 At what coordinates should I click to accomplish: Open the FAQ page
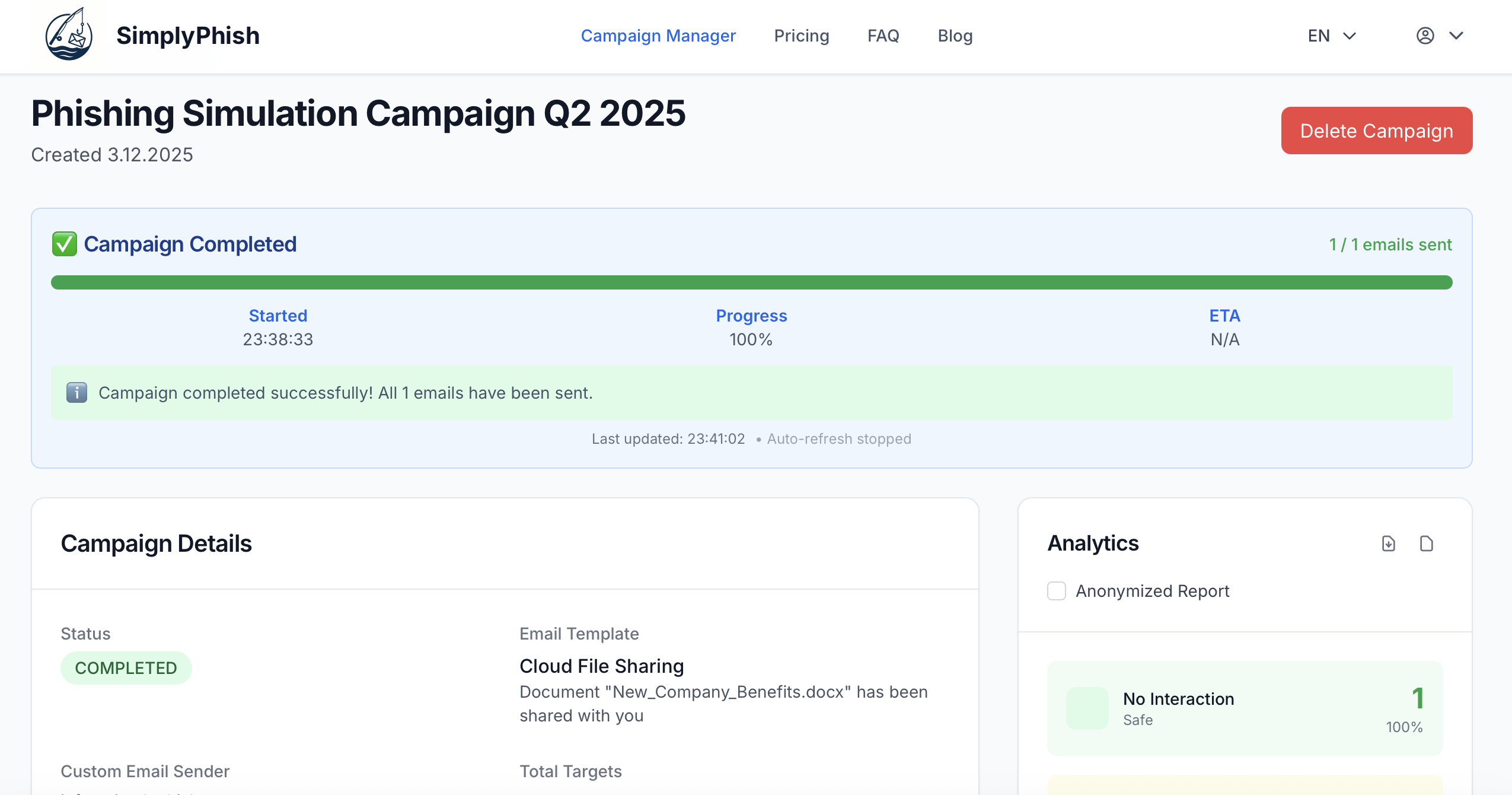pyautogui.click(x=883, y=36)
